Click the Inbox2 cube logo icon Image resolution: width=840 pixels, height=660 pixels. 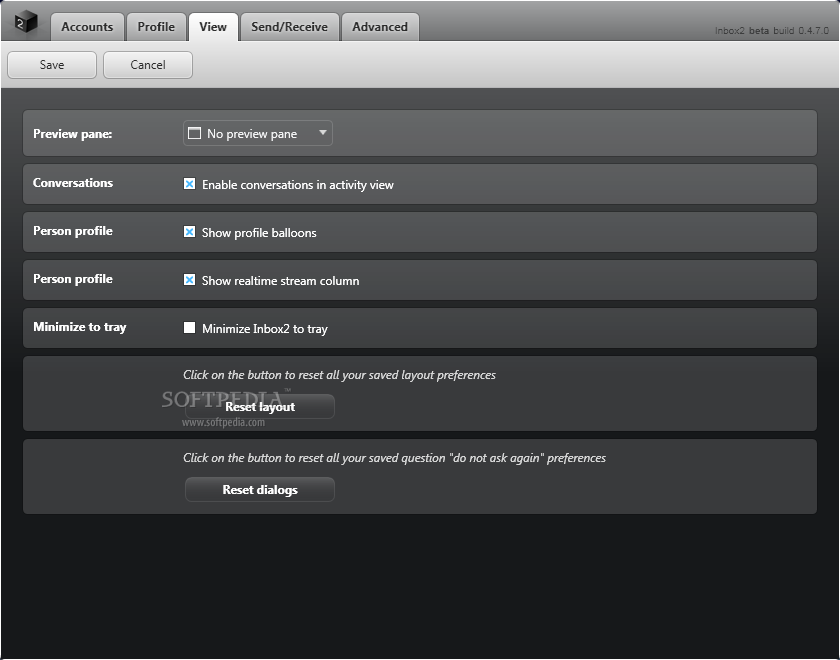coord(25,21)
